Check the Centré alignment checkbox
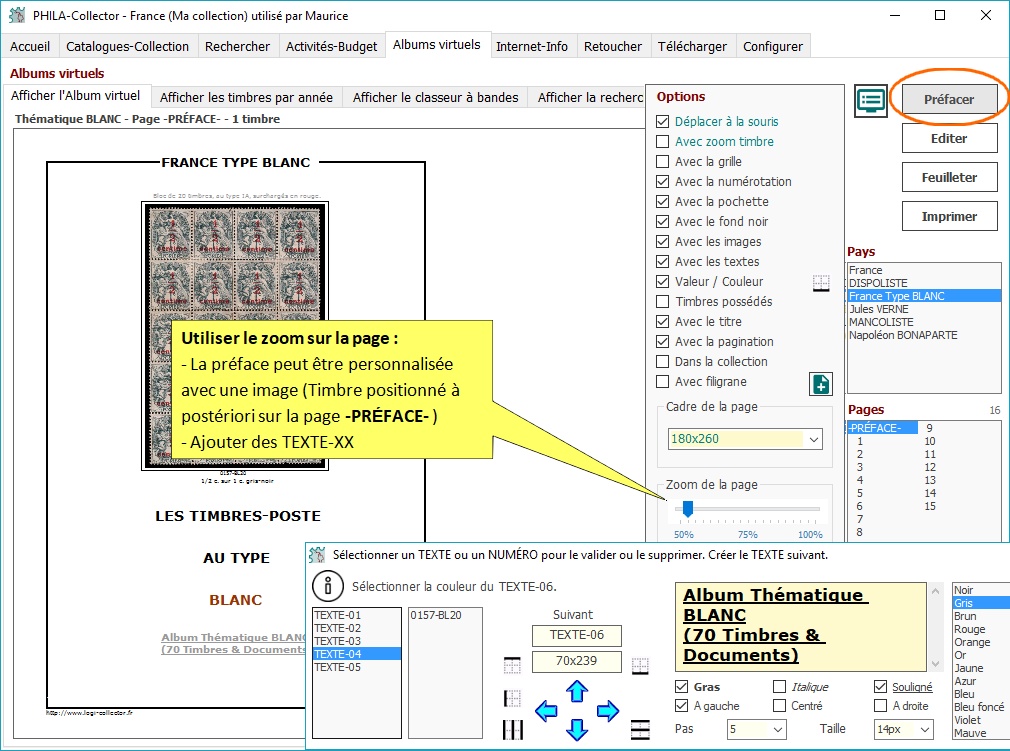The width and height of the screenshot is (1010, 751). point(779,706)
